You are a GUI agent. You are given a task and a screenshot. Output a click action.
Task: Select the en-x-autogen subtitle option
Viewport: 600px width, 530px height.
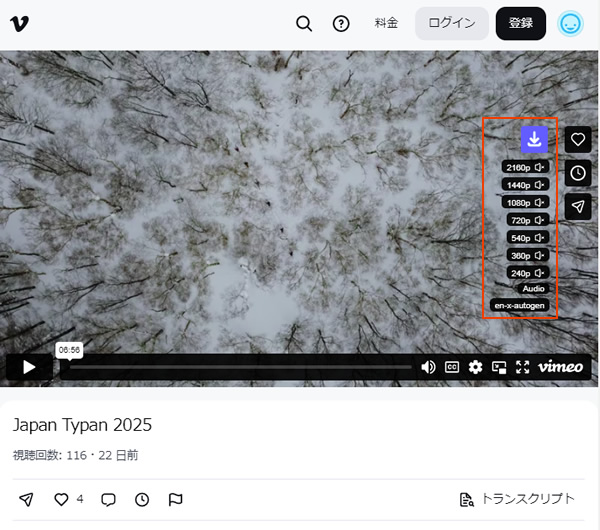521,305
